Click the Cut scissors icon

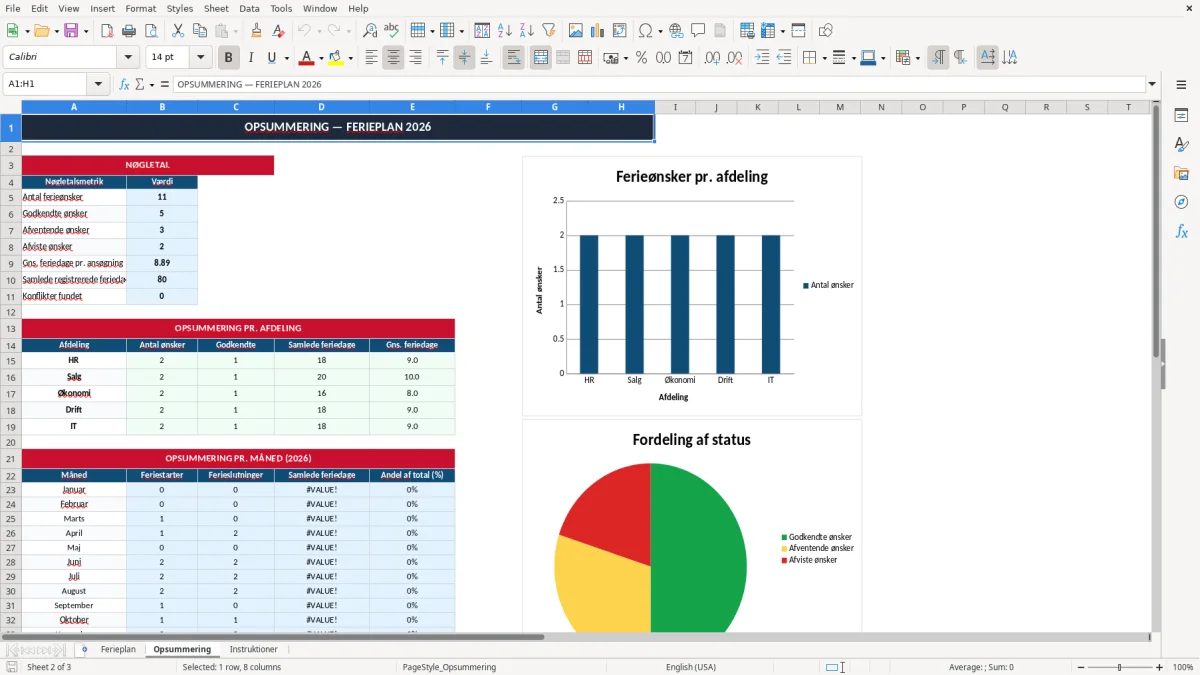178,31
